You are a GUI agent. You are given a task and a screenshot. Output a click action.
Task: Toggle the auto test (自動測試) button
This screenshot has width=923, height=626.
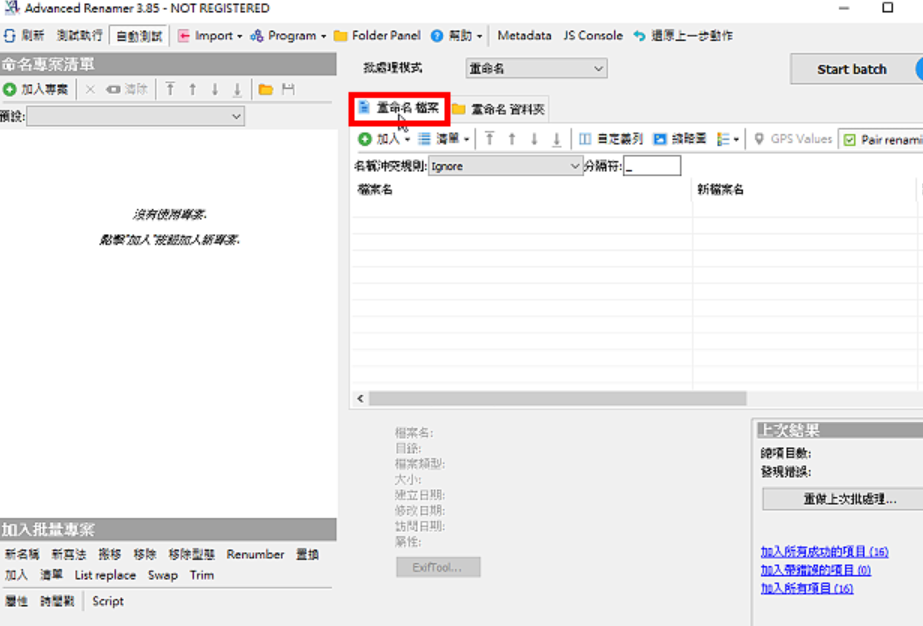139,36
